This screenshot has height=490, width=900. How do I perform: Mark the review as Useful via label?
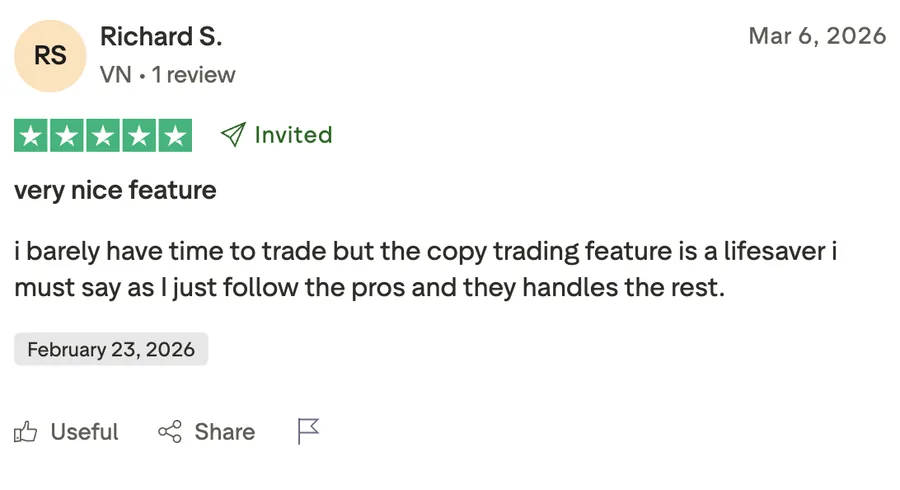pyautogui.click(x=84, y=432)
